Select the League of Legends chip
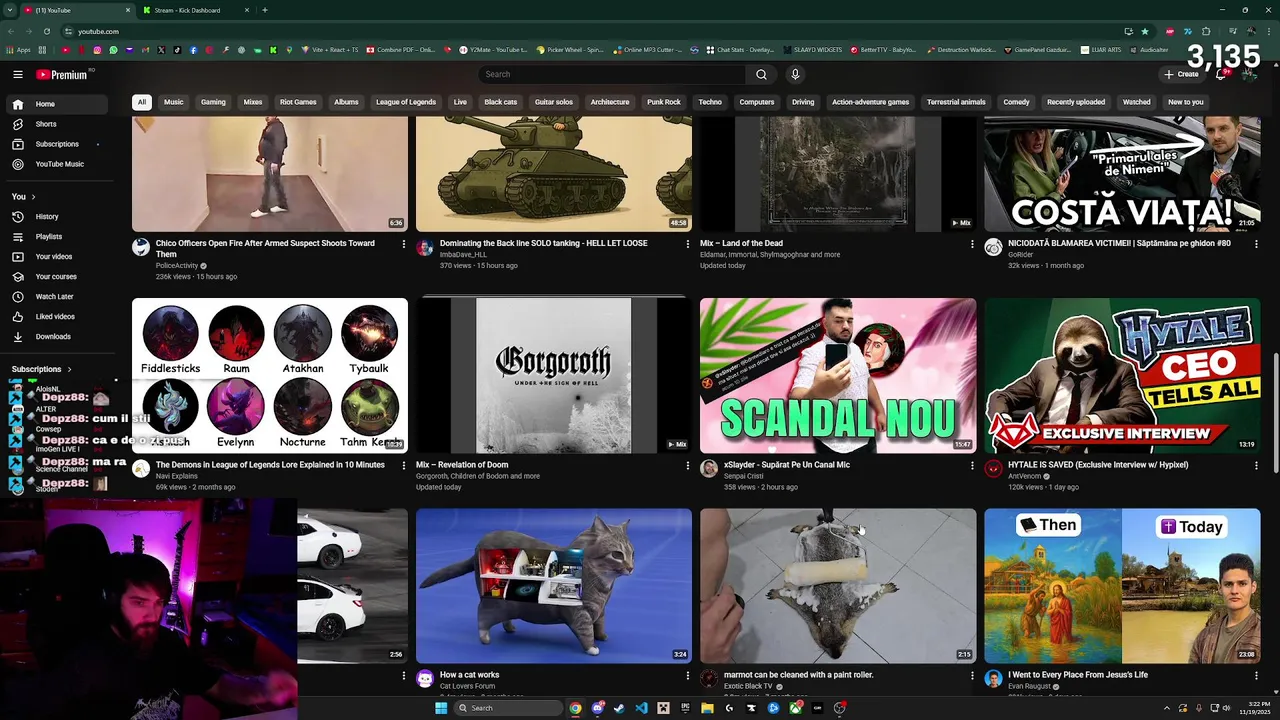Screen dimensions: 1280x720 (406, 102)
